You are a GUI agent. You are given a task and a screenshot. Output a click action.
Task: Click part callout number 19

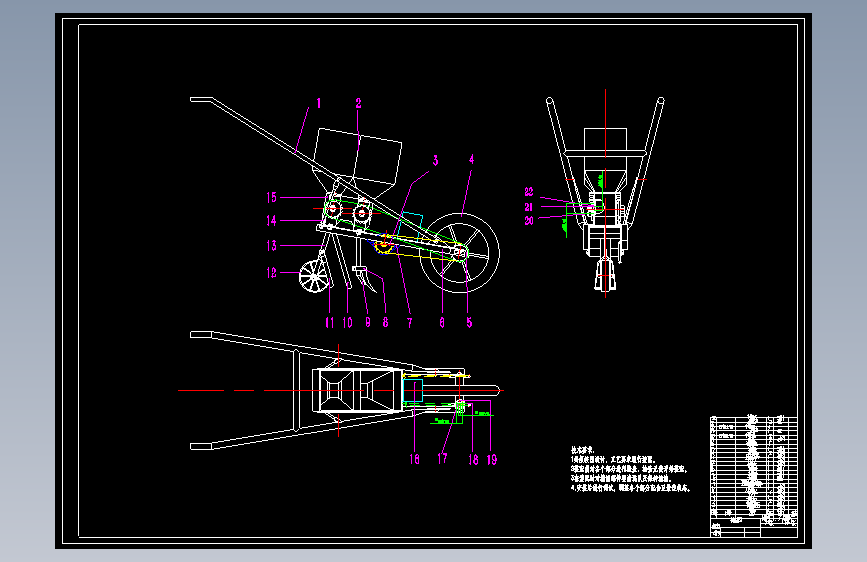492,460
